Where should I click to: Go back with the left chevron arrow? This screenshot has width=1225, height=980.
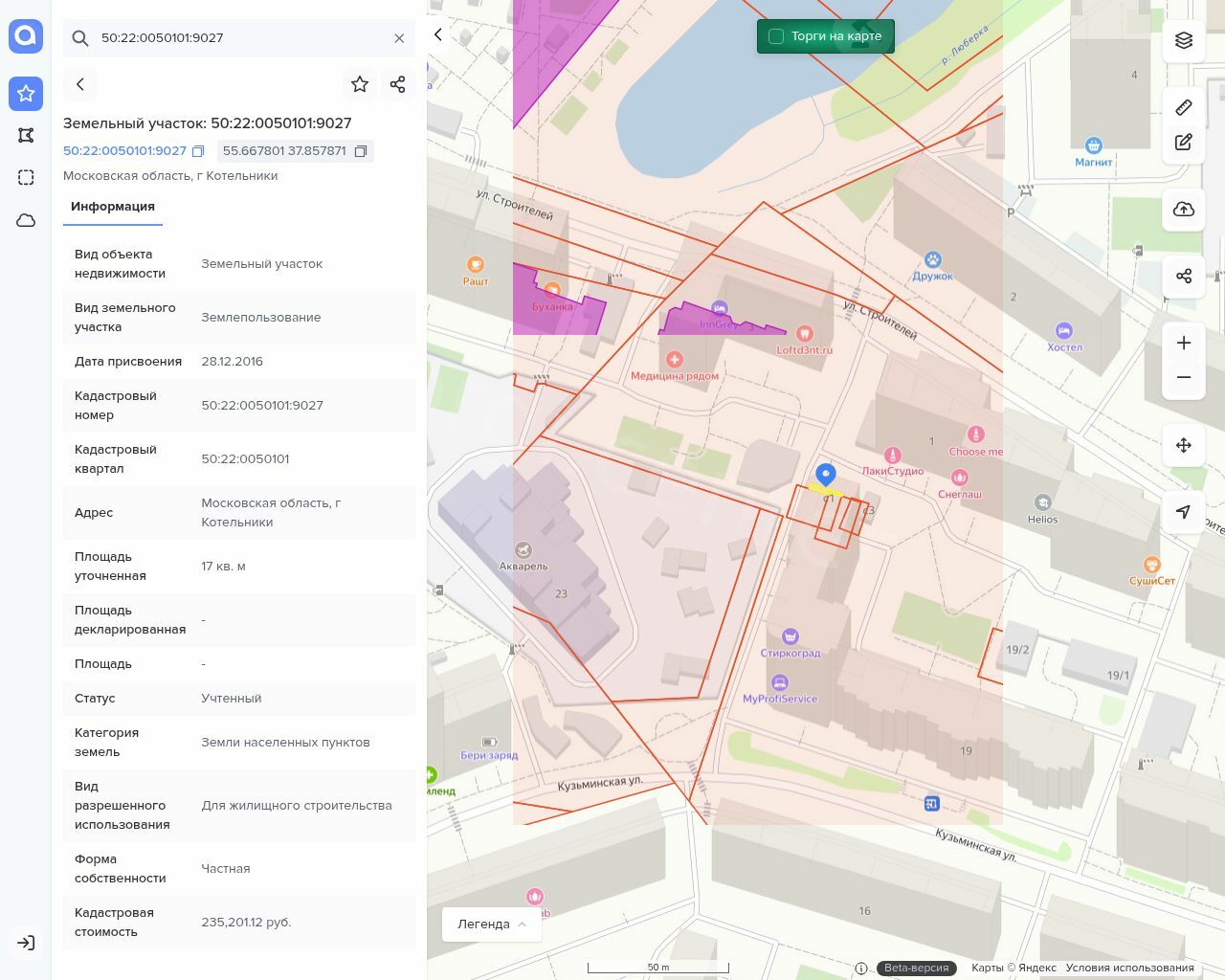(80, 84)
